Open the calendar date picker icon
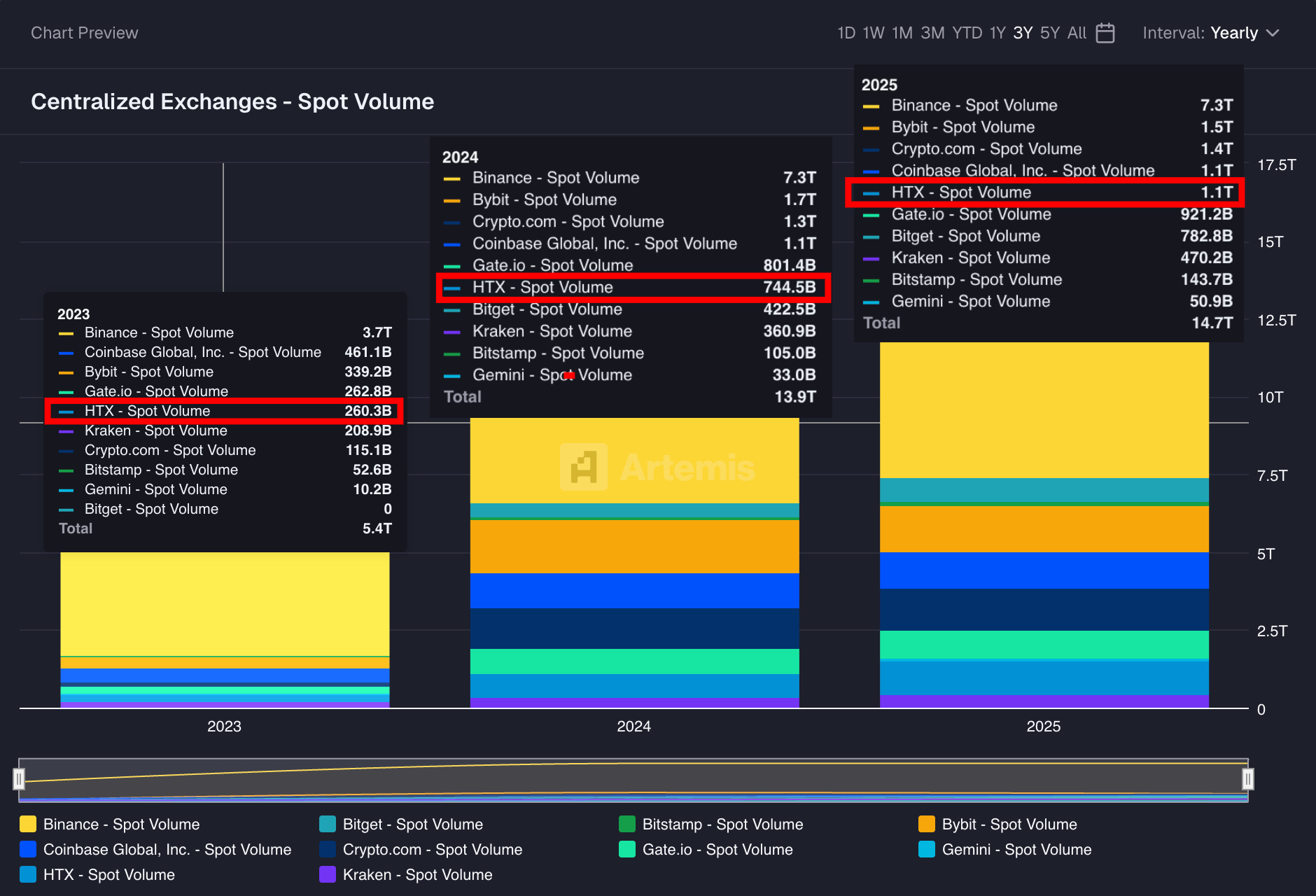 (x=1105, y=33)
